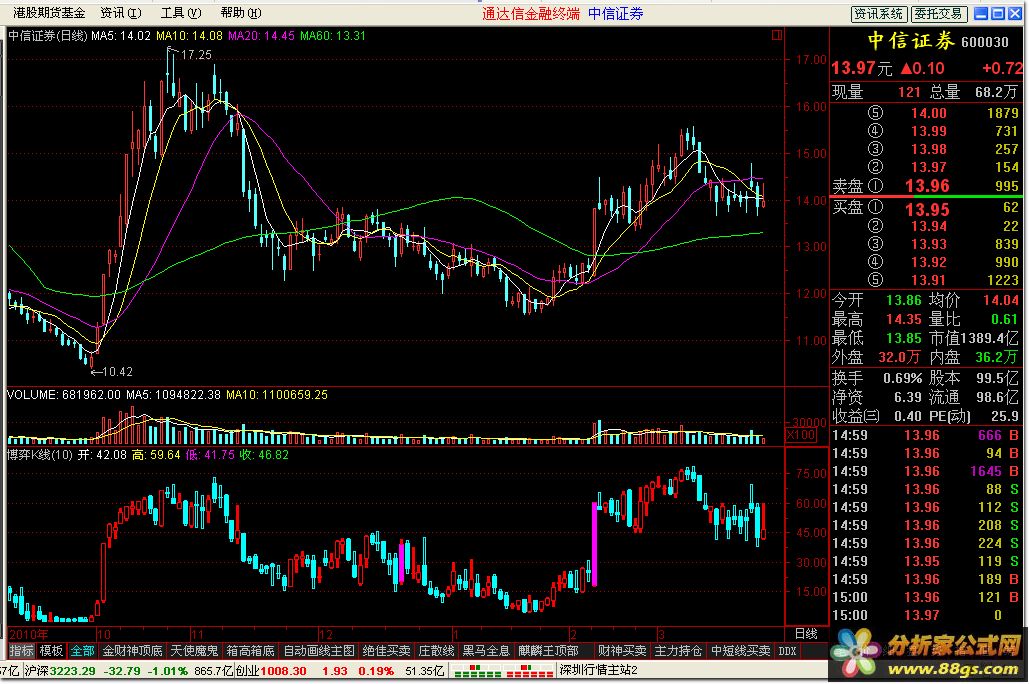Click 卖盘① price 13.96
The image size is (1030, 684).
[927, 186]
